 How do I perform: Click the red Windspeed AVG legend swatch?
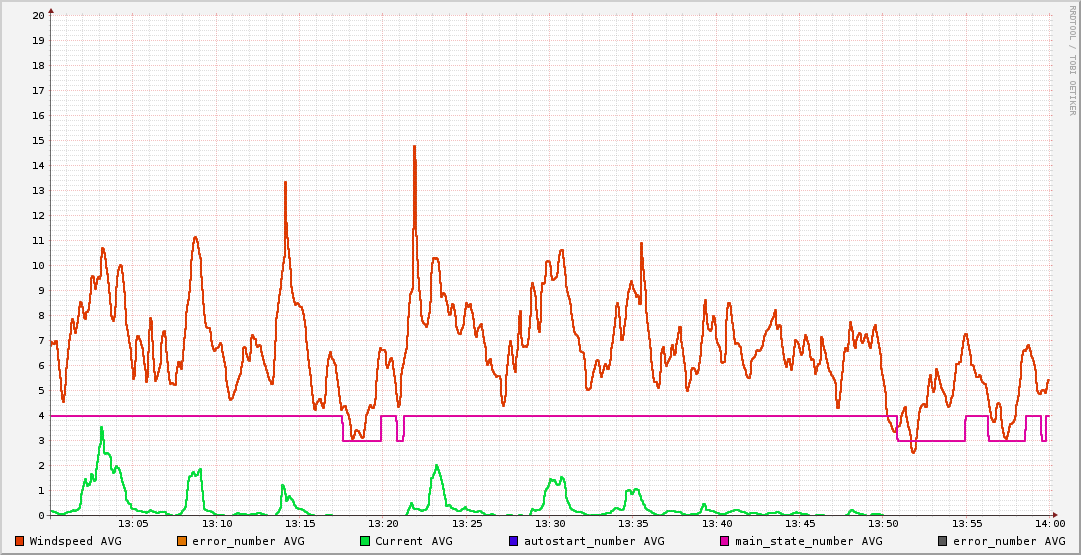[20, 541]
